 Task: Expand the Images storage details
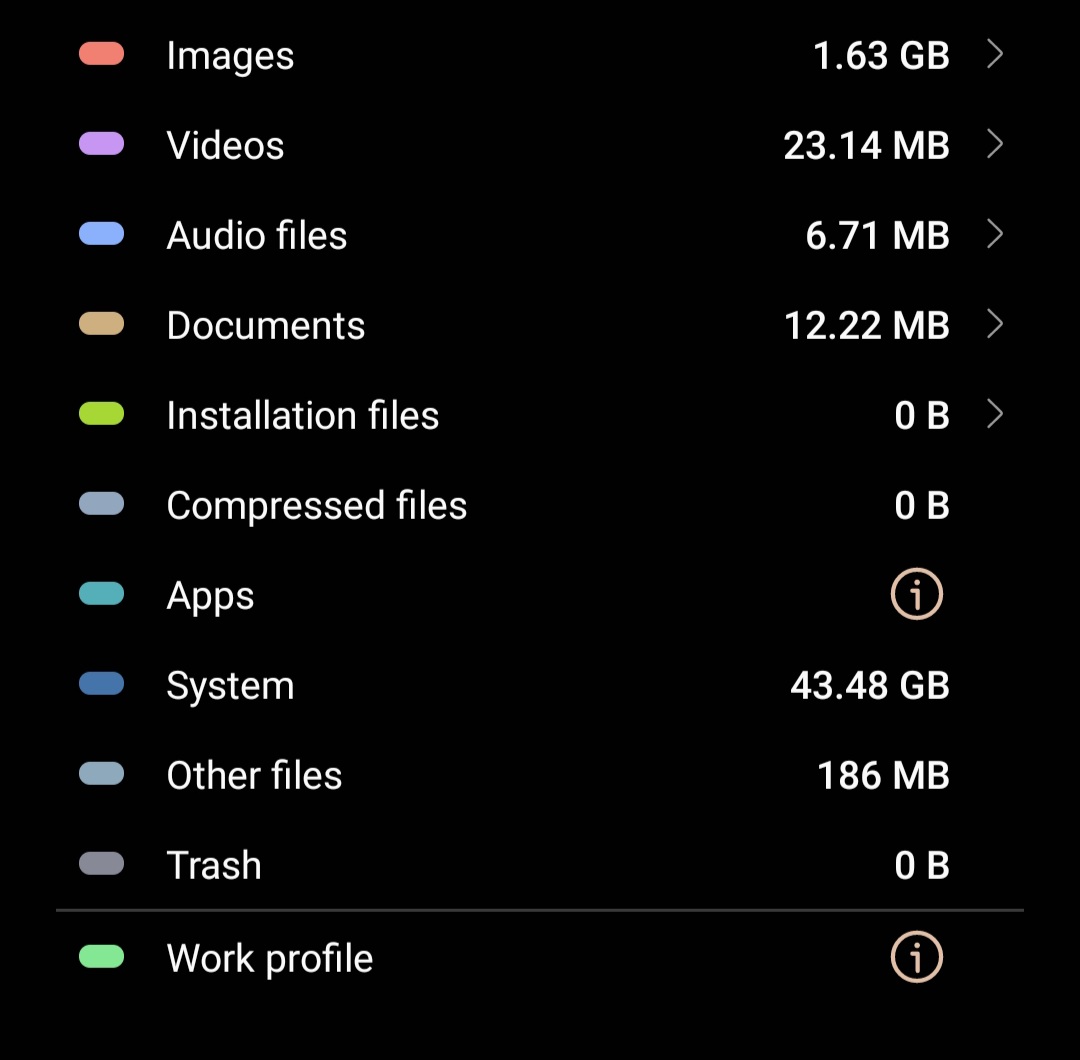[x=995, y=55]
